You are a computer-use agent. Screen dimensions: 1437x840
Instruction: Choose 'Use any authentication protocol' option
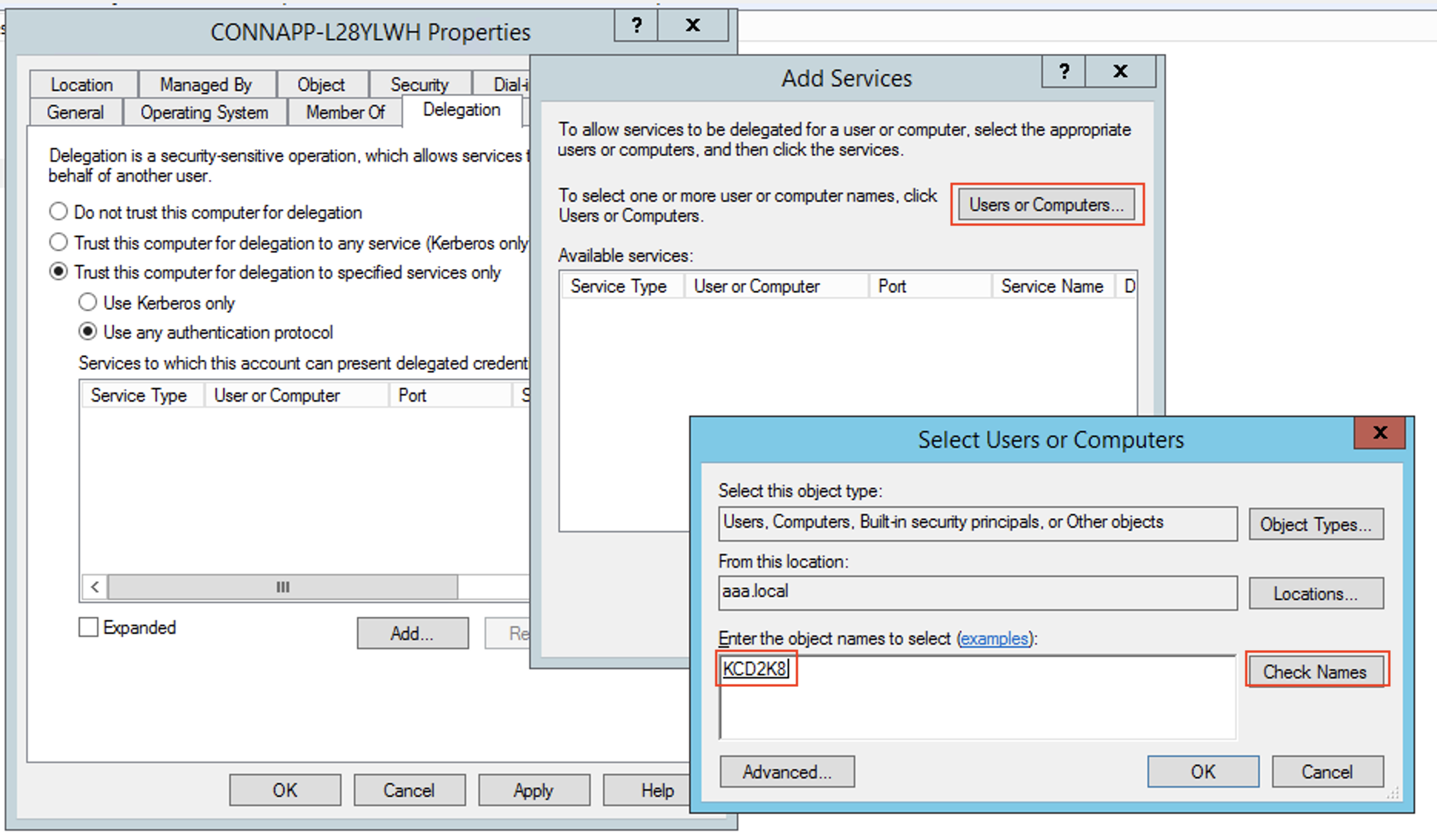click(88, 332)
